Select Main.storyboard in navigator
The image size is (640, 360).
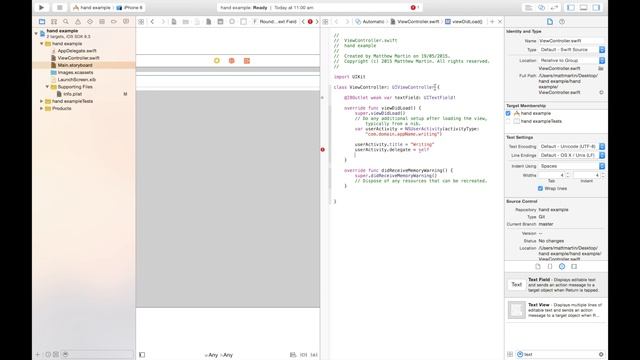point(75,65)
